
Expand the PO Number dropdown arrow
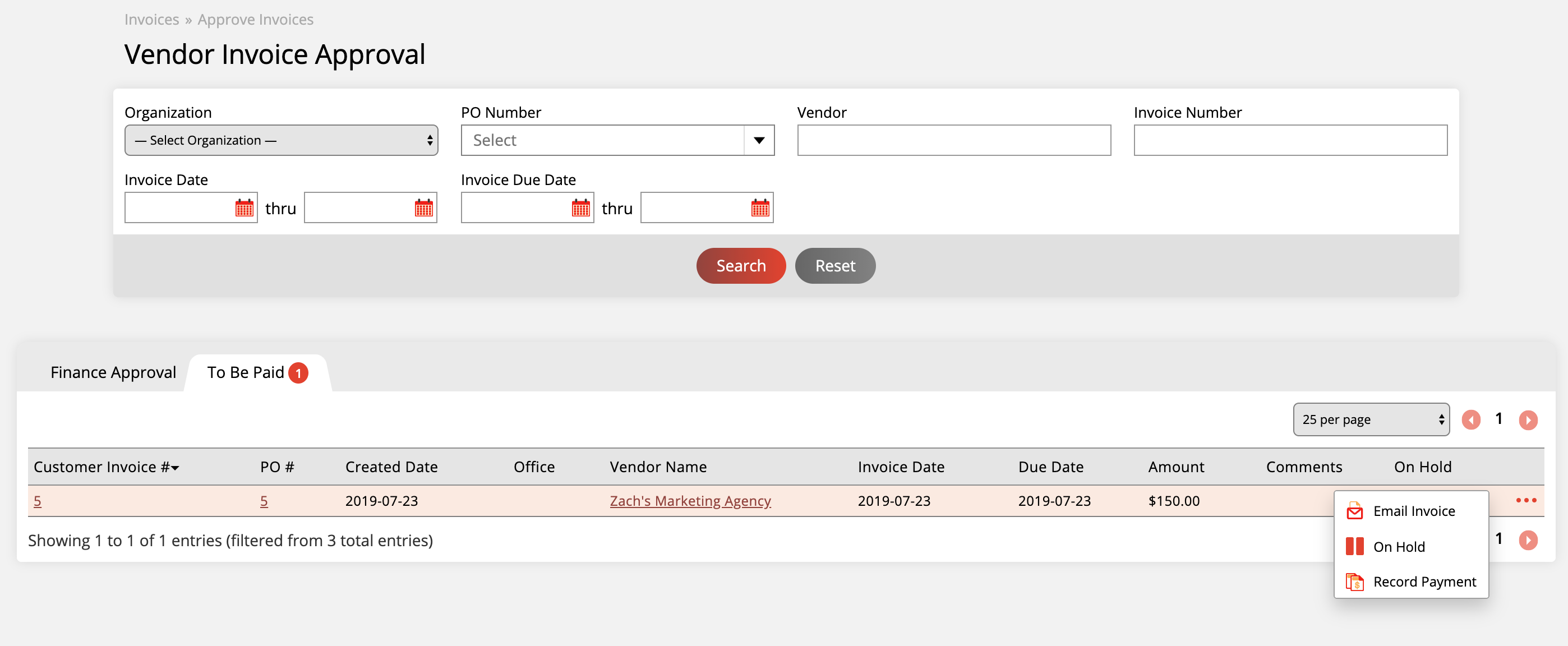[759, 140]
